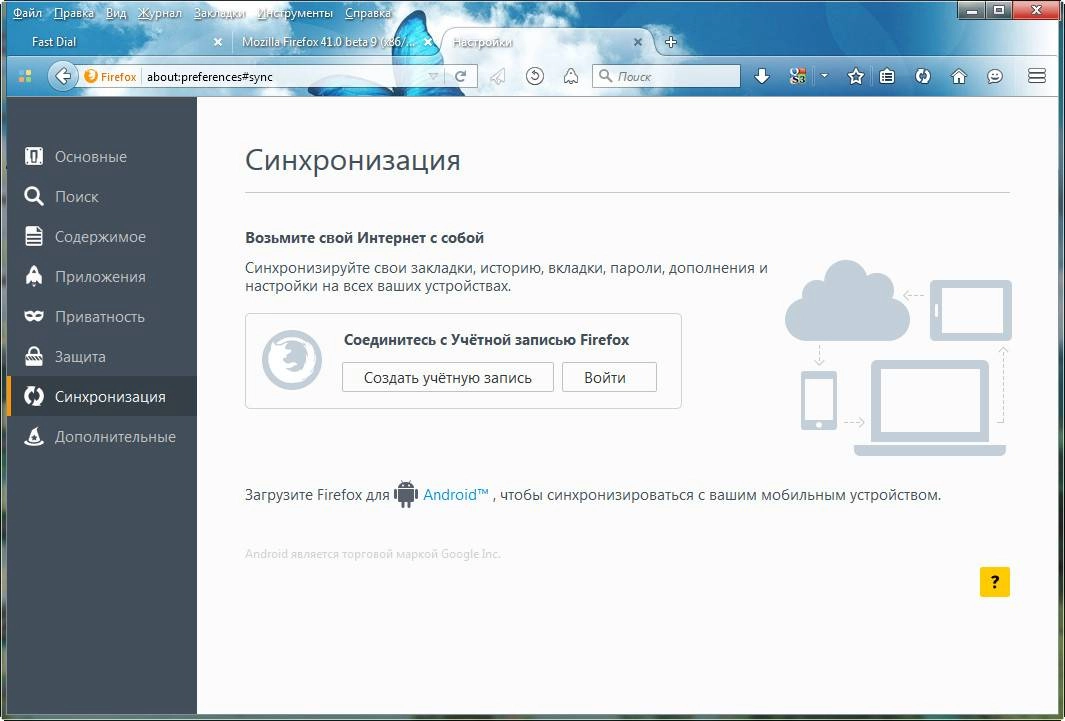This screenshot has width=1065, height=721.
Task: Open the Поиск settings category
Action: [x=102, y=197]
